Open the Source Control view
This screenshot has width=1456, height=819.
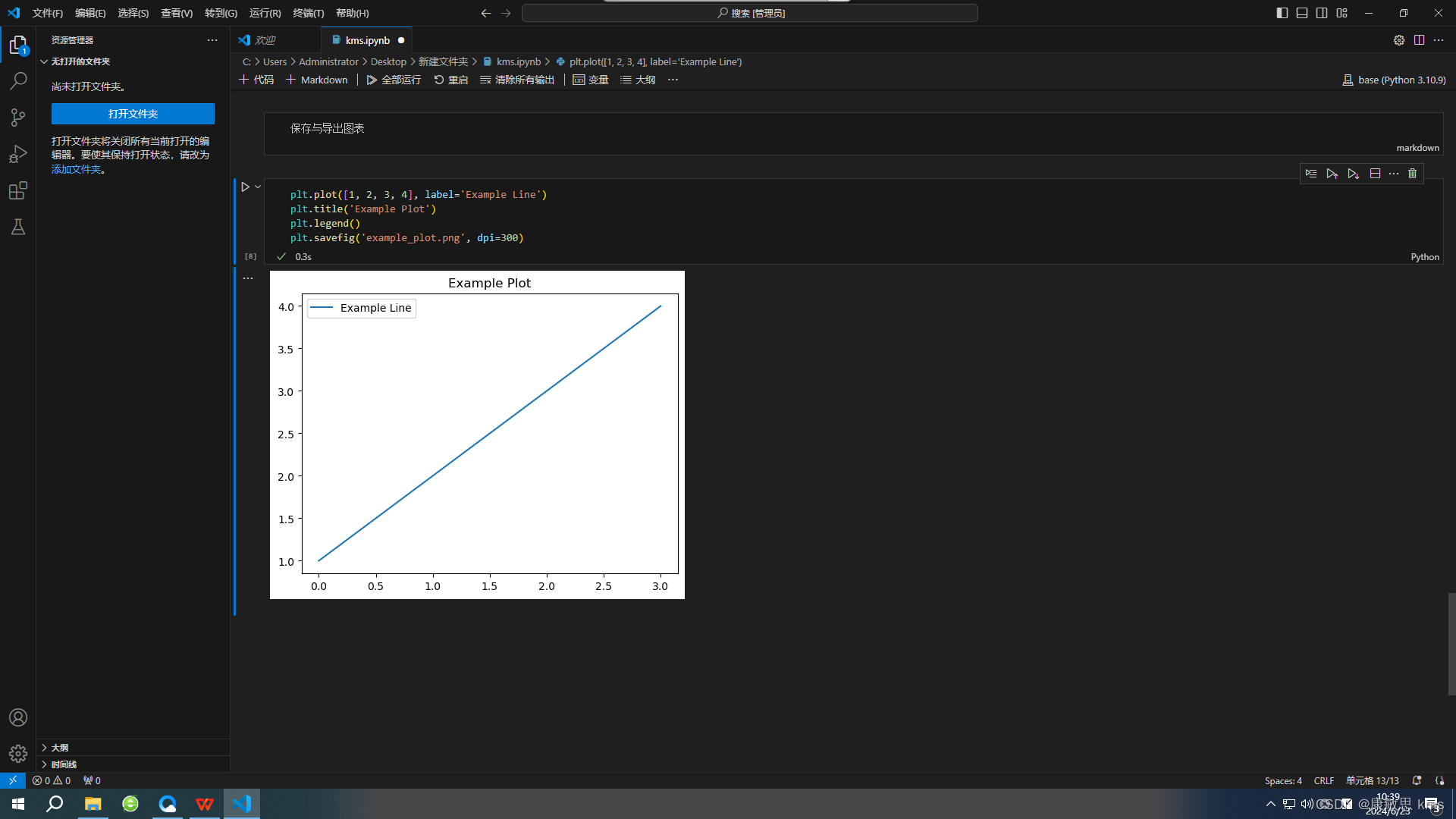click(x=18, y=117)
